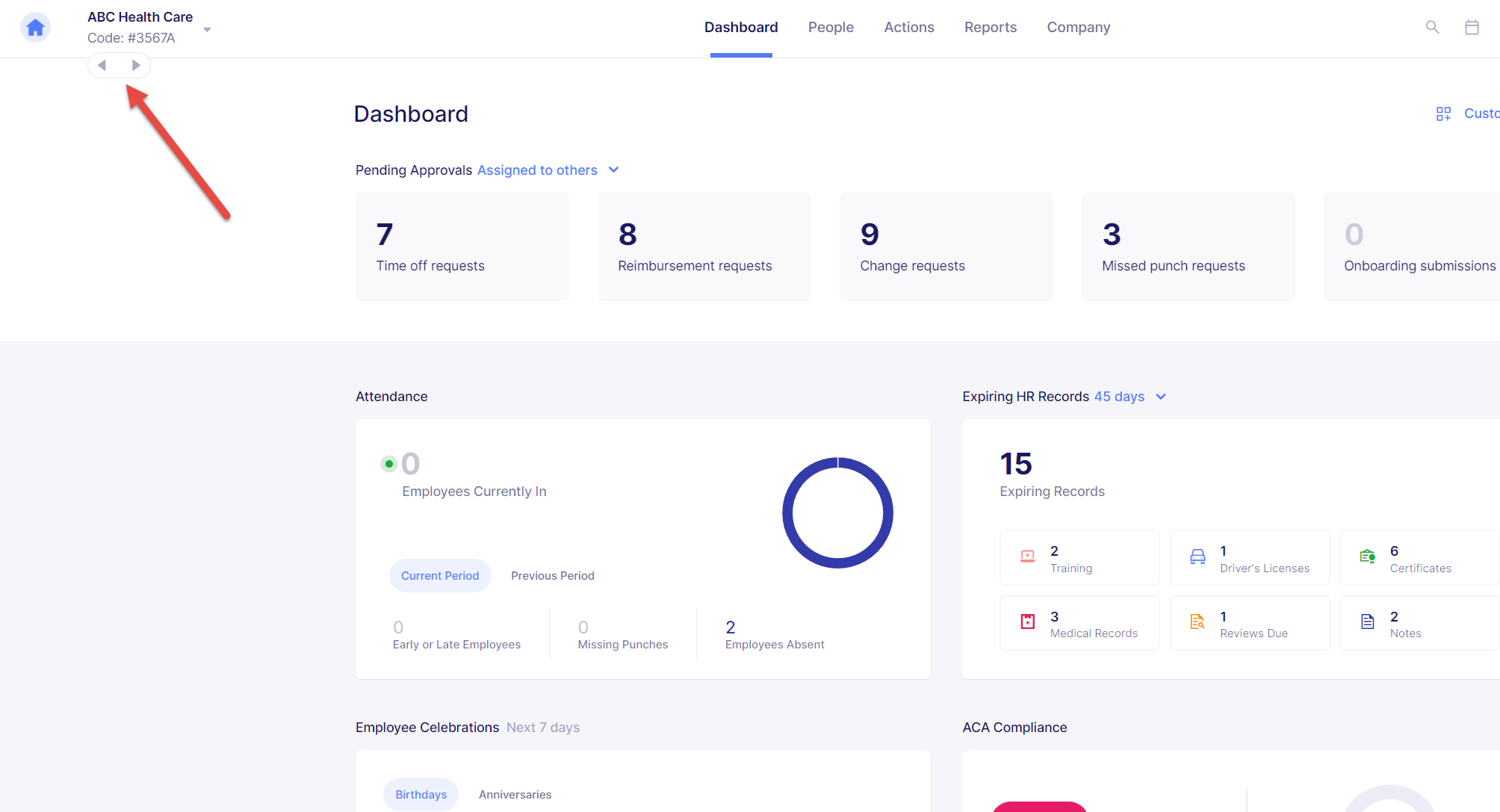Select the Previous Period toggle
The image size is (1500, 812).
click(x=553, y=576)
